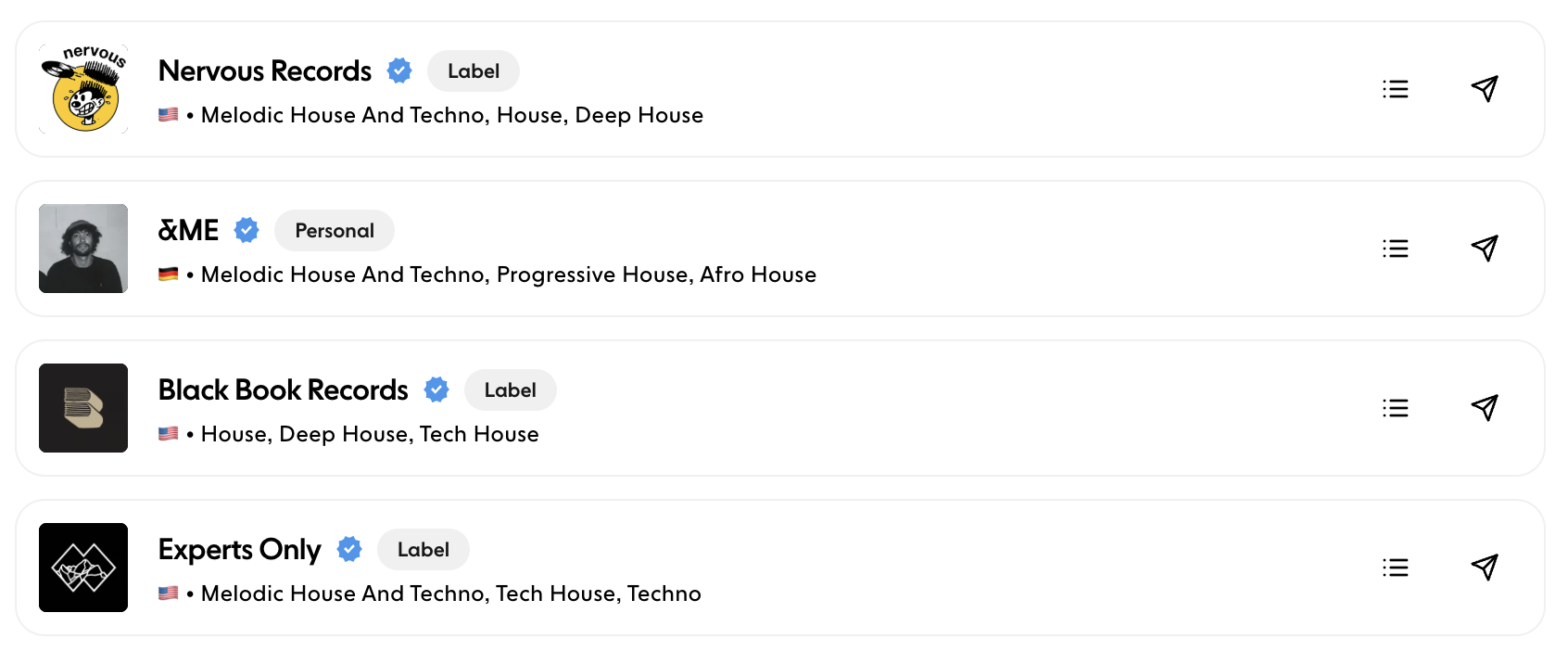This screenshot has height=651, width=1568.
Task: Click the Experts Only logo thumbnail
Action: (83, 568)
